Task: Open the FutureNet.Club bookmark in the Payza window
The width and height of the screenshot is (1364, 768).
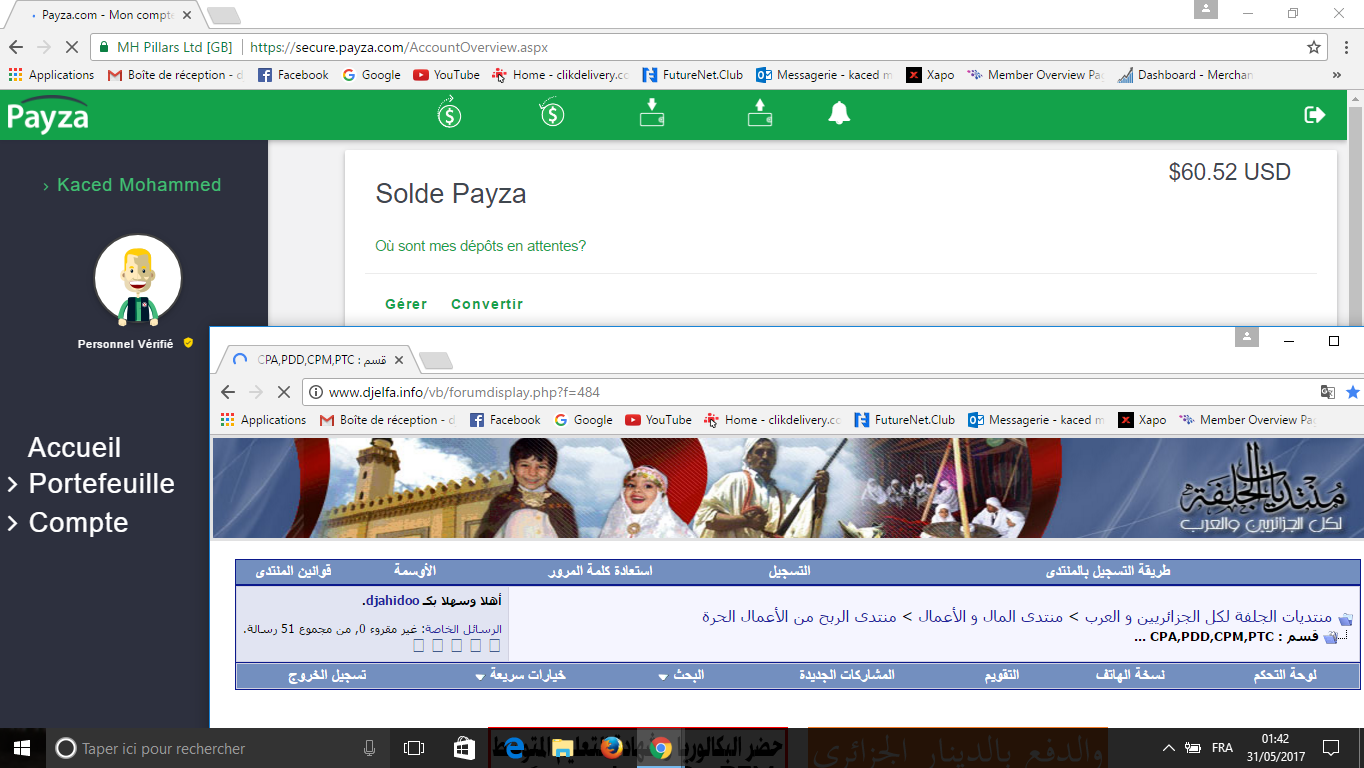Action: coord(693,75)
